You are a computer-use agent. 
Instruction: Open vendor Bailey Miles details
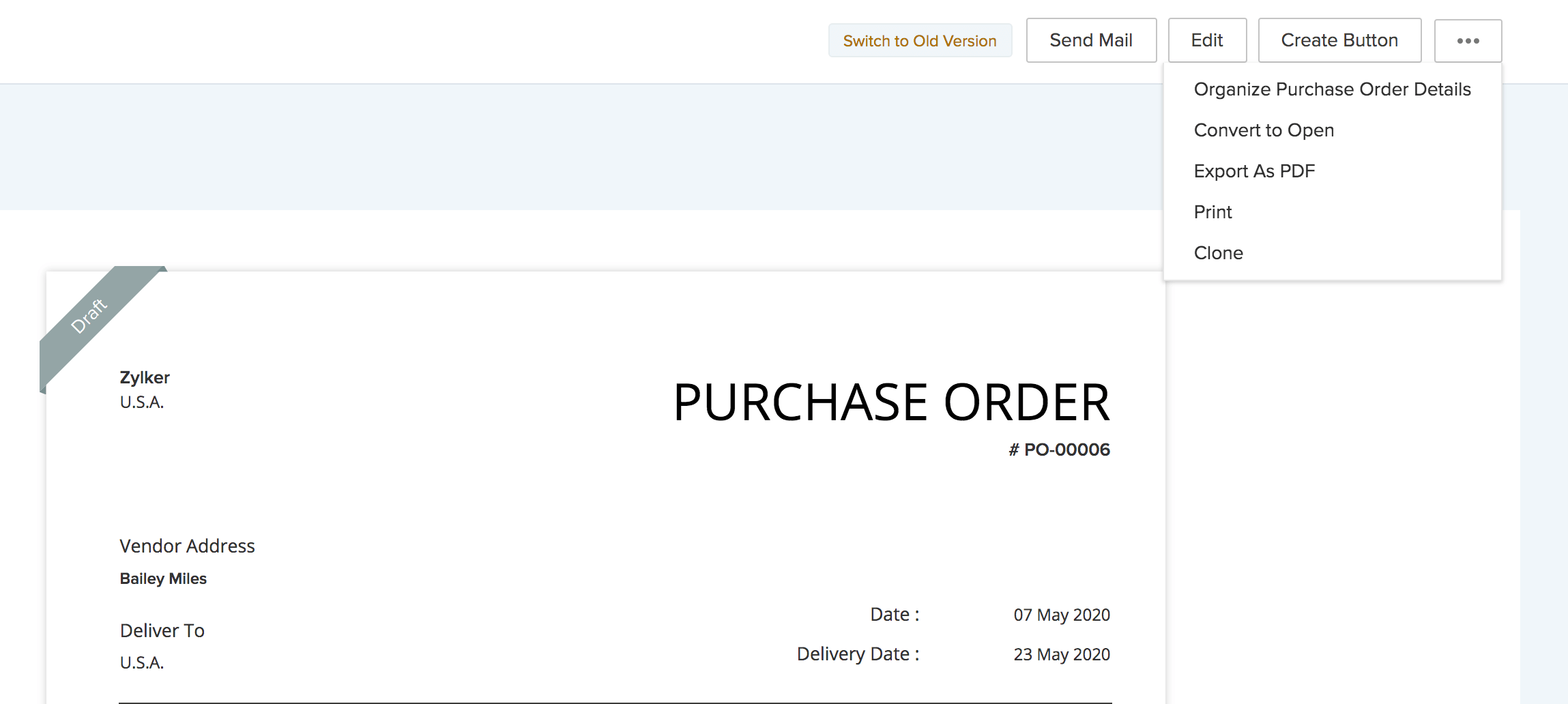click(163, 578)
